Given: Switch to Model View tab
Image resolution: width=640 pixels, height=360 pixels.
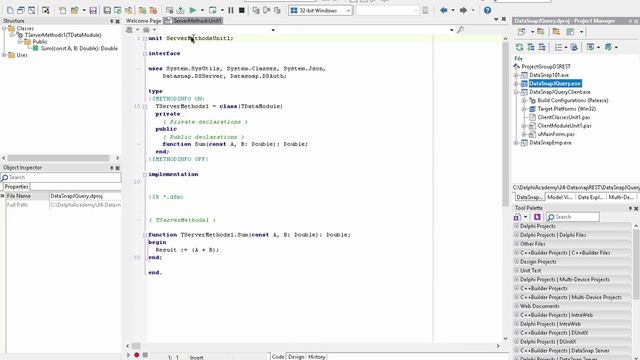Looking at the screenshot, I should (x=560, y=197).
